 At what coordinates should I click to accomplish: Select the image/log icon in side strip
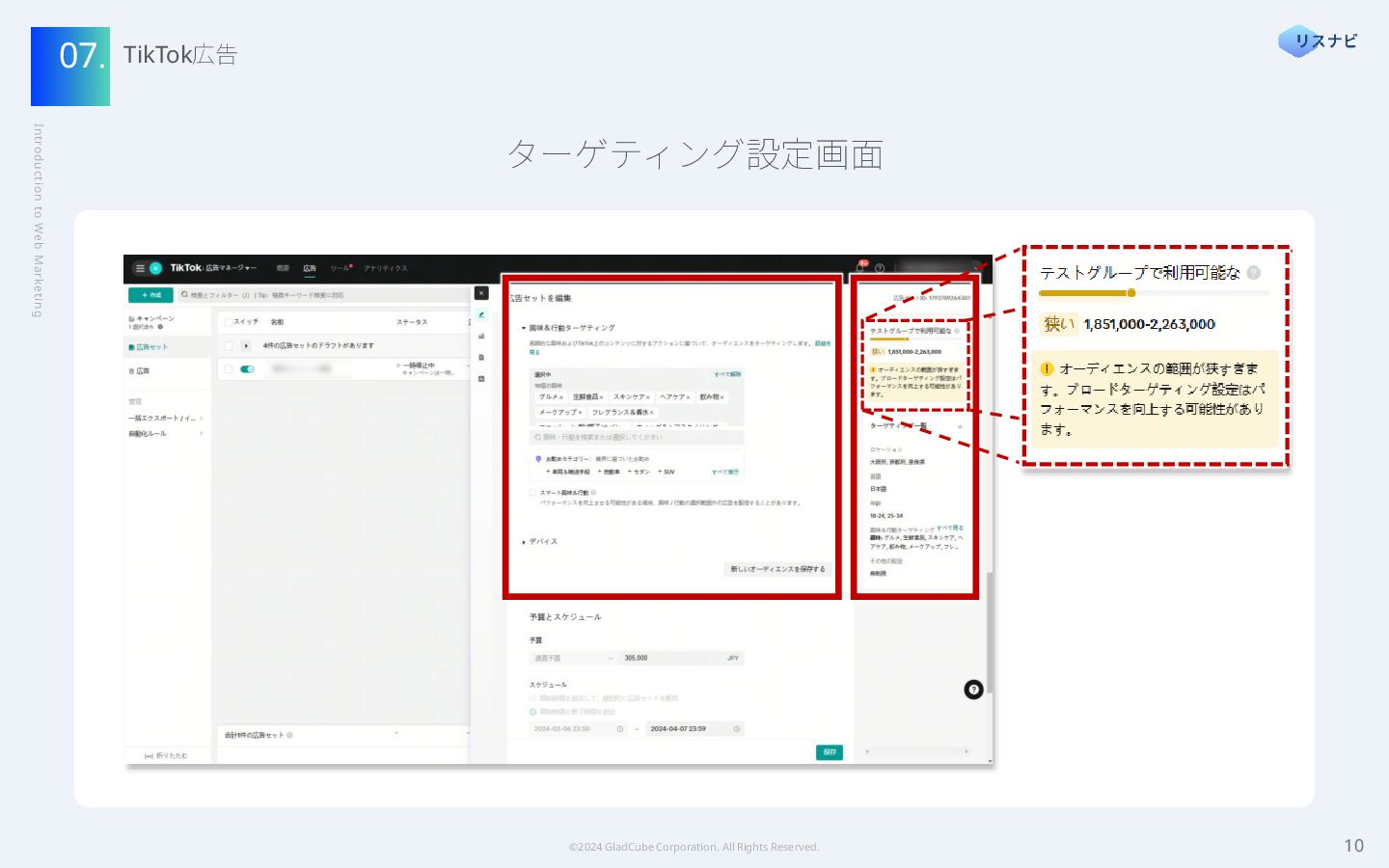tap(481, 378)
